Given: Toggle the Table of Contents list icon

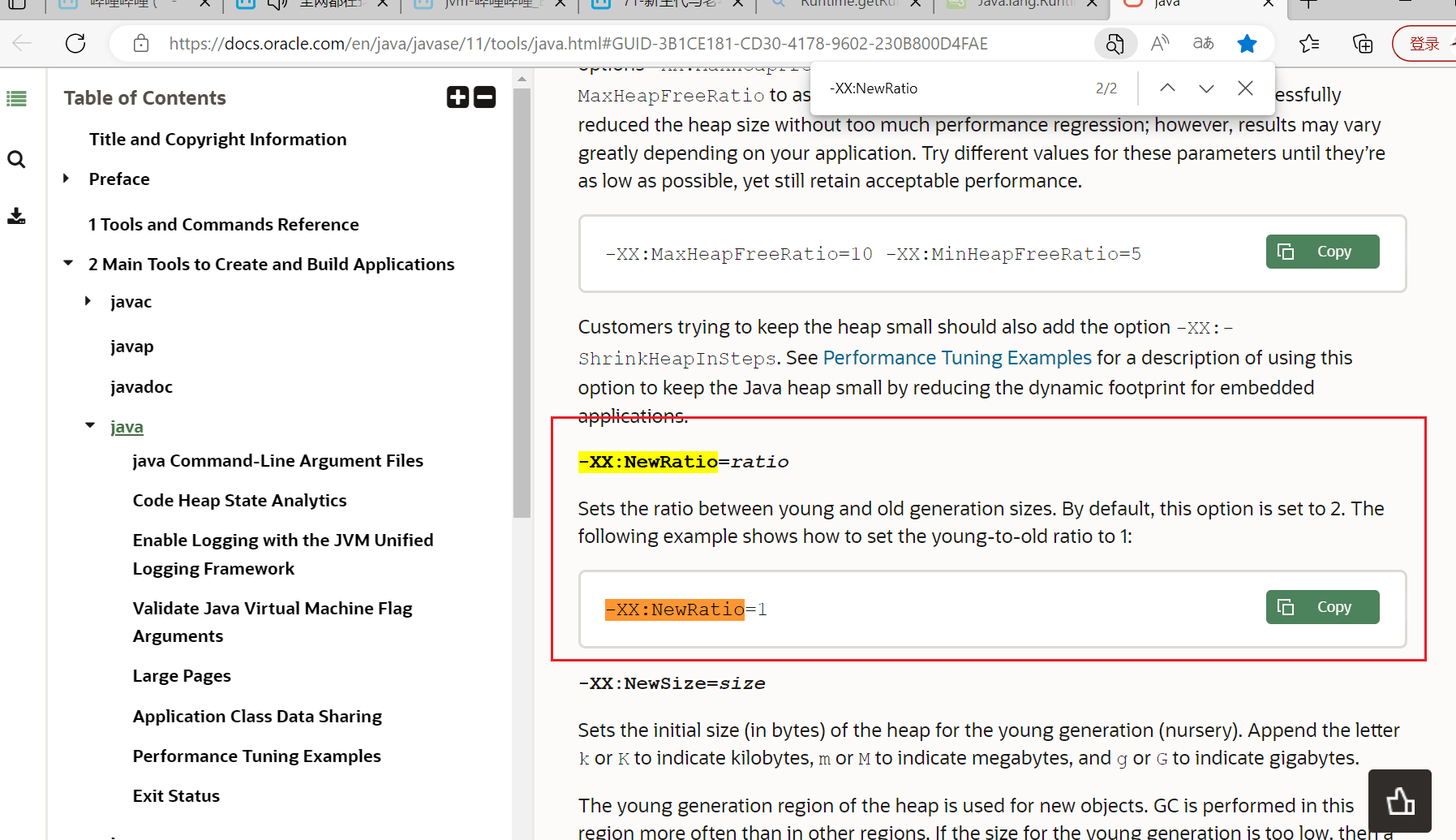Looking at the screenshot, I should click(16, 99).
